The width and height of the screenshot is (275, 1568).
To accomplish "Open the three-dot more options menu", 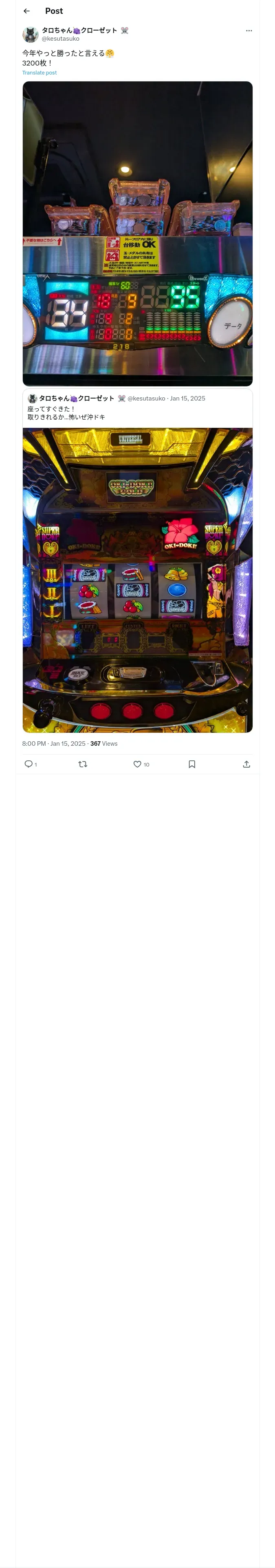I will [249, 31].
